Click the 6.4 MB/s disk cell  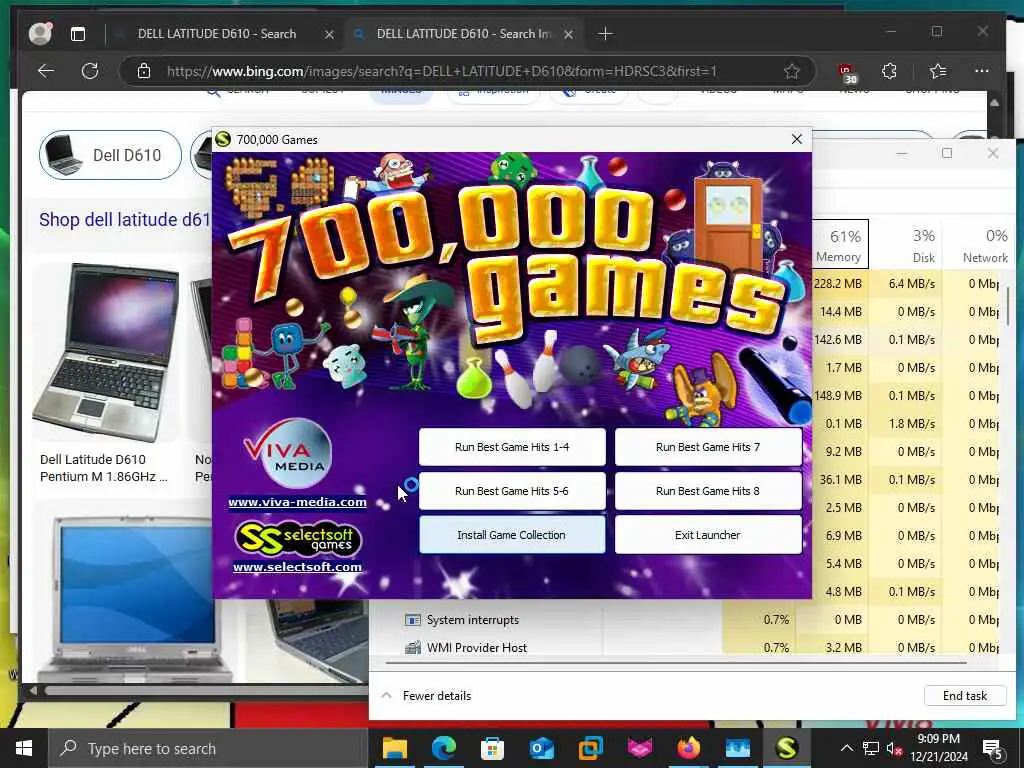point(907,284)
